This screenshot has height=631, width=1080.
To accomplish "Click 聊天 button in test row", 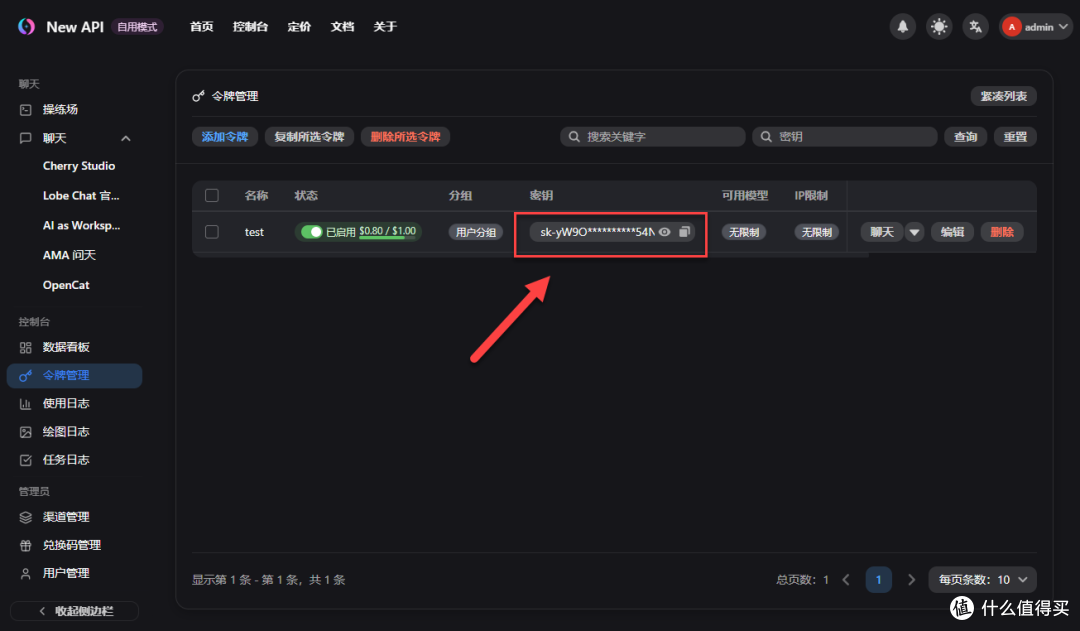I will click(882, 232).
